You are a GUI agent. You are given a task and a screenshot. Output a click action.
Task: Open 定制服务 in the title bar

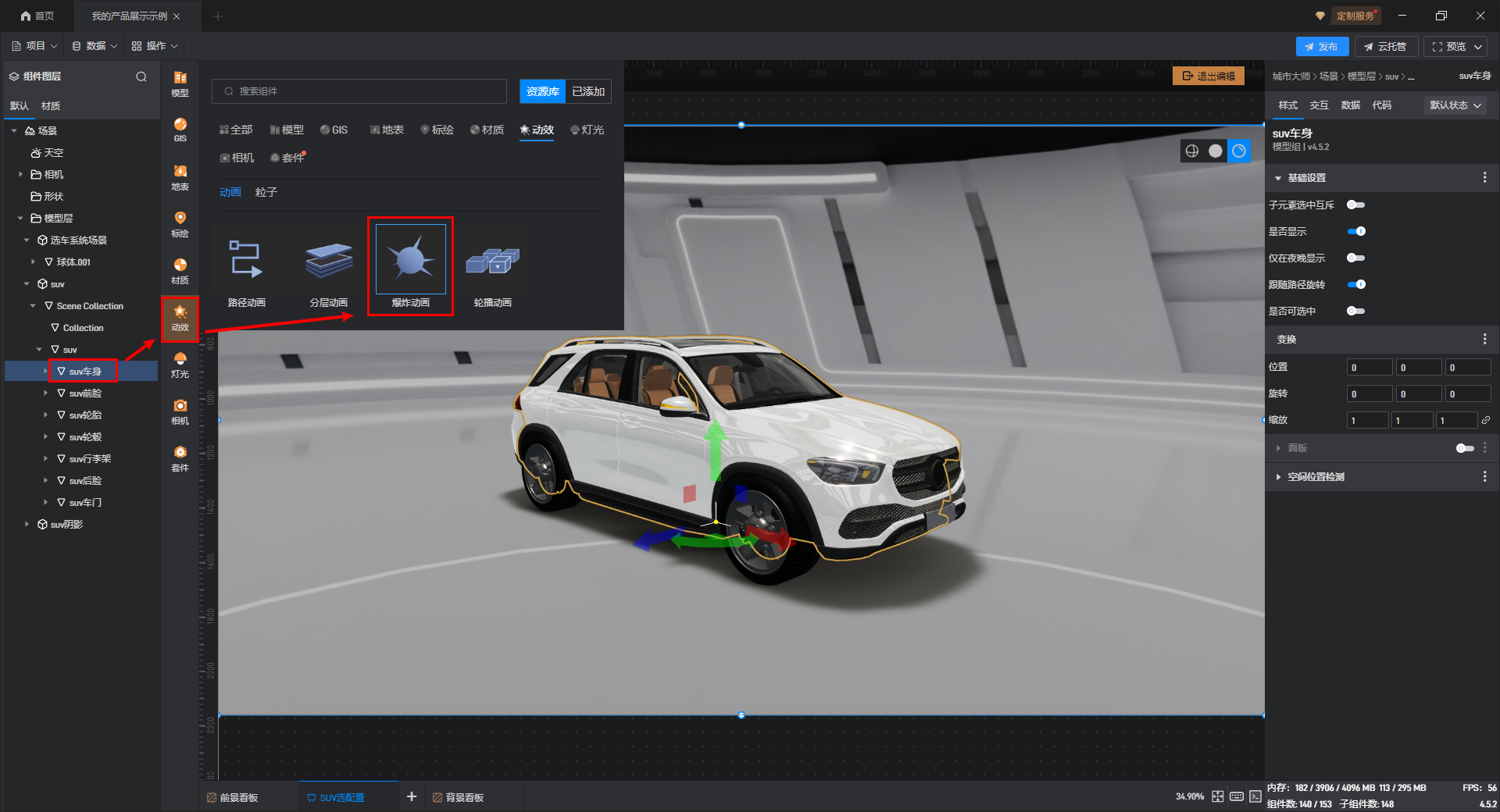(x=1355, y=16)
